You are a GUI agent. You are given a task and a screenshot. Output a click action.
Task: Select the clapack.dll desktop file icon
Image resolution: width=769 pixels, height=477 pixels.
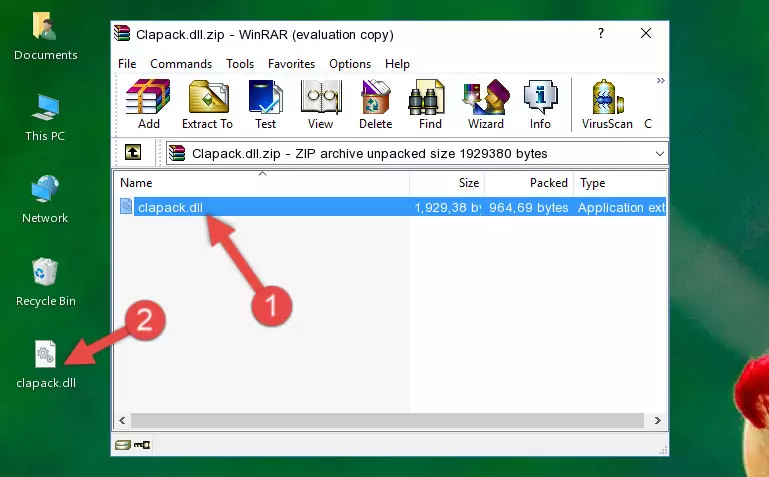pyautogui.click(x=46, y=365)
